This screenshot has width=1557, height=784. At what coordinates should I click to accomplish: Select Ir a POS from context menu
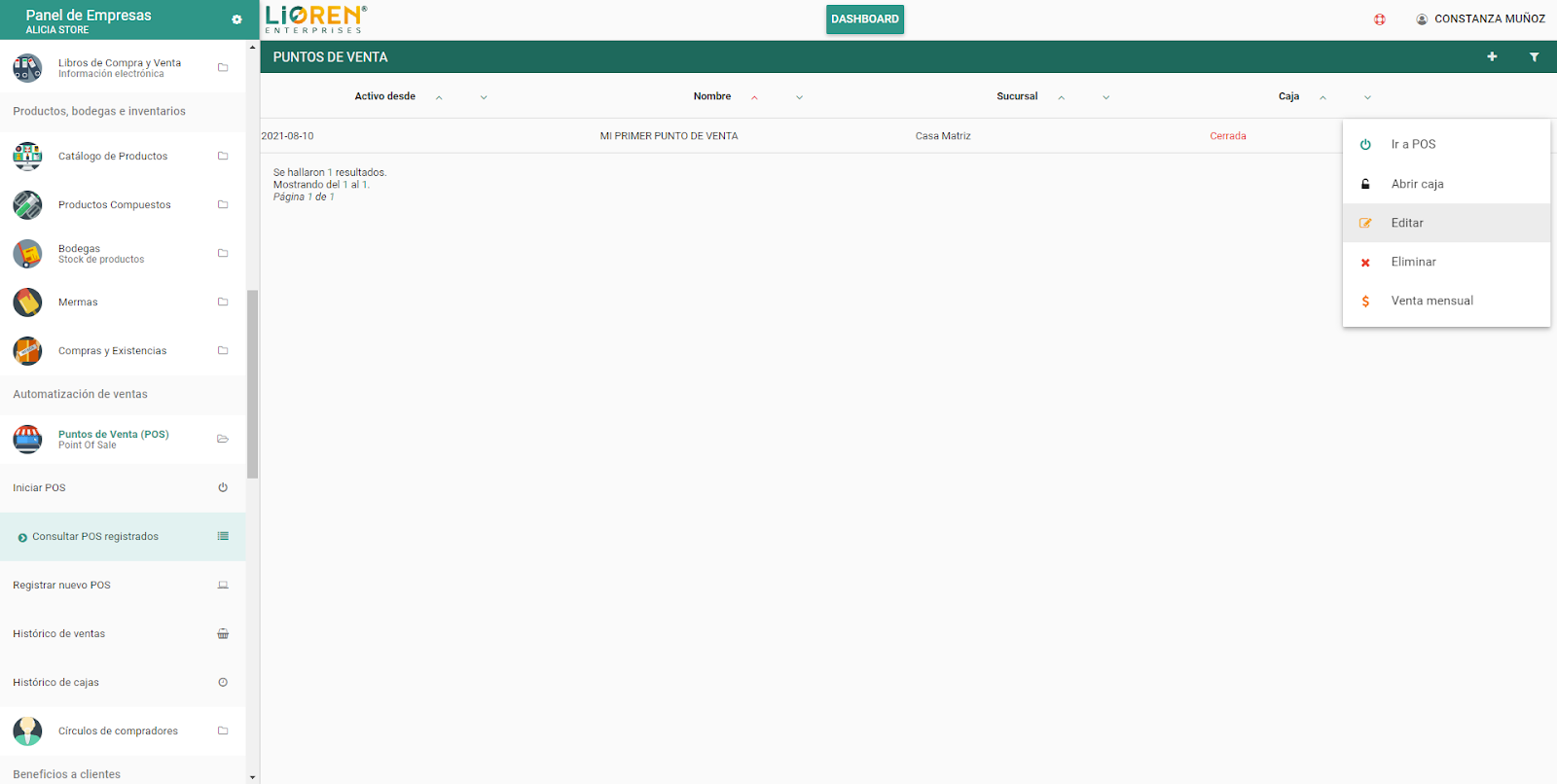coord(1446,144)
